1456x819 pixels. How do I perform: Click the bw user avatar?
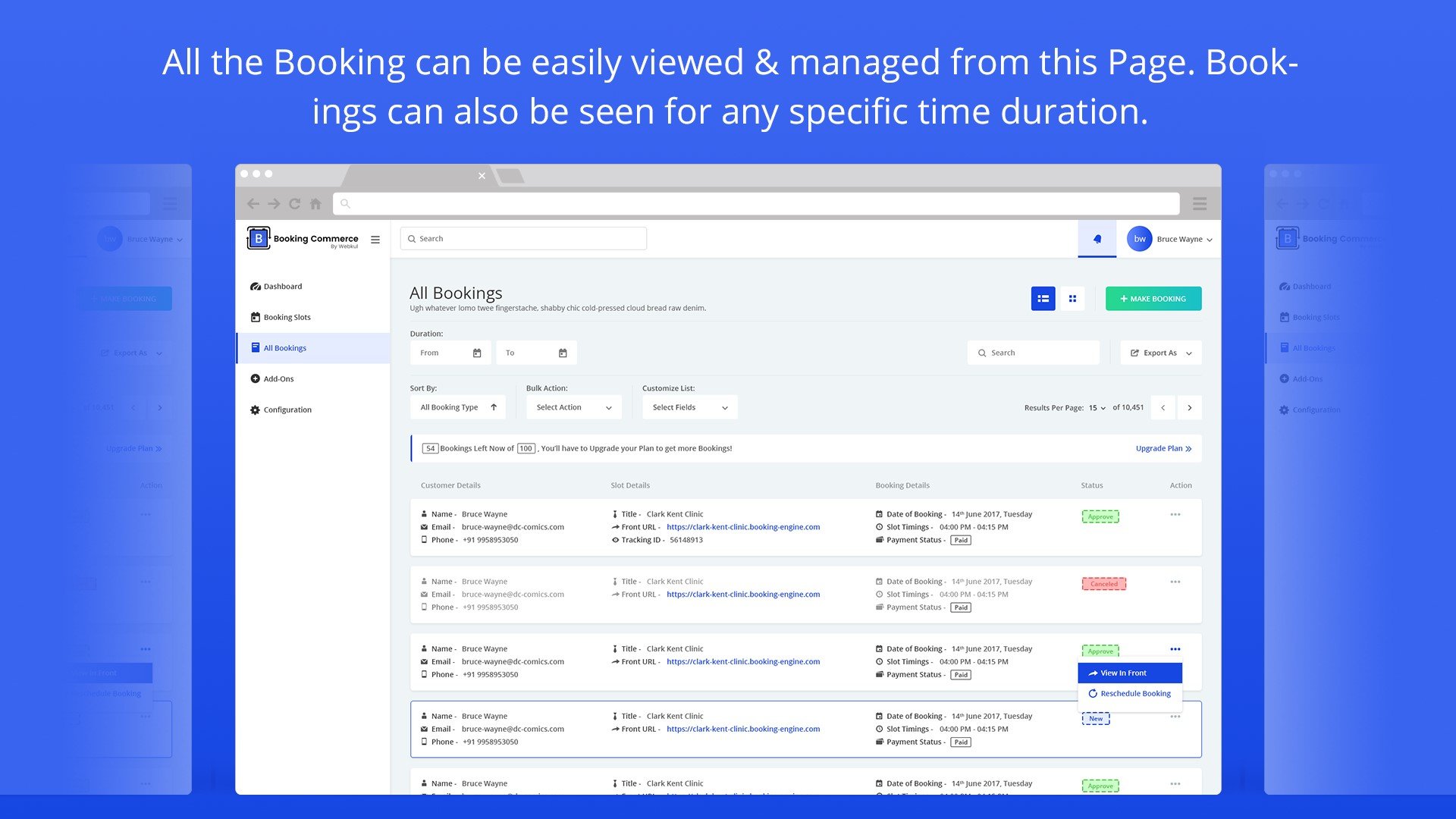click(x=1139, y=239)
